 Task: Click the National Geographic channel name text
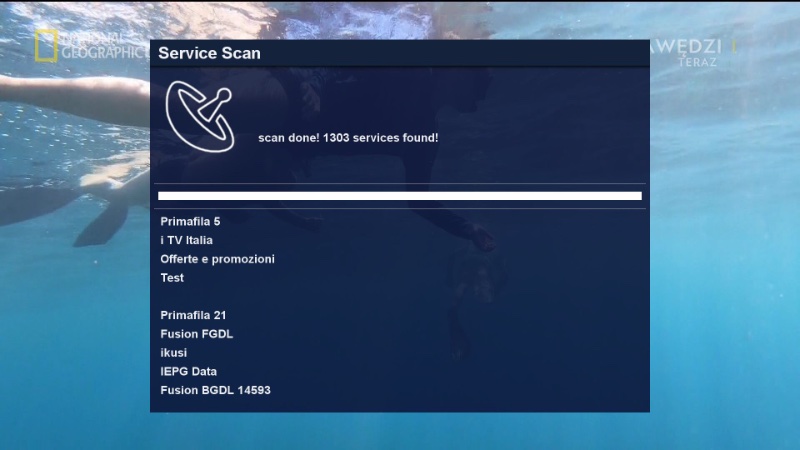tap(104, 46)
